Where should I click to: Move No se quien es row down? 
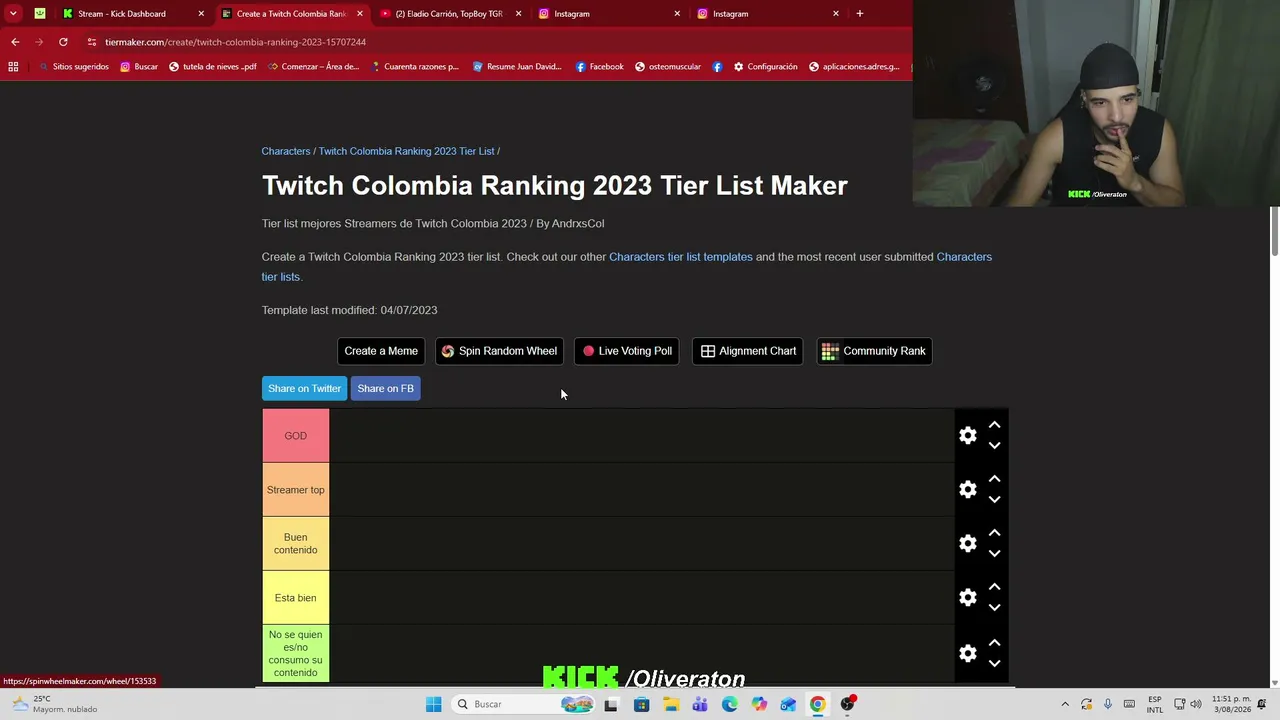(994, 663)
